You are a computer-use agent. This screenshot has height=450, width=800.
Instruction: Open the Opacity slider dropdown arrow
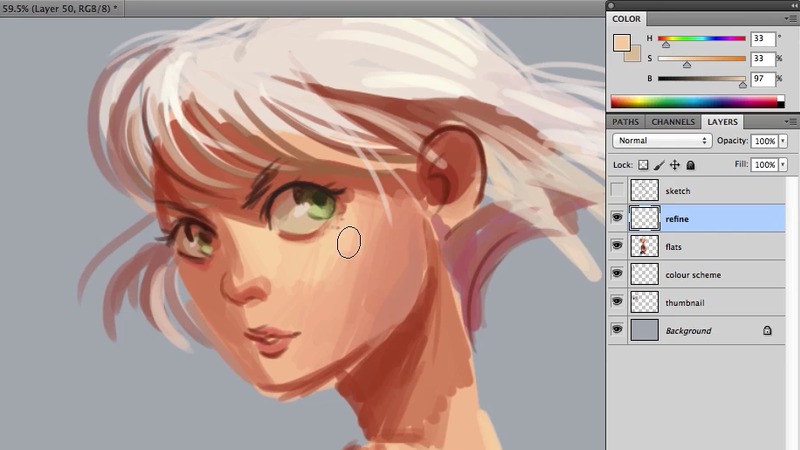[x=783, y=141]
